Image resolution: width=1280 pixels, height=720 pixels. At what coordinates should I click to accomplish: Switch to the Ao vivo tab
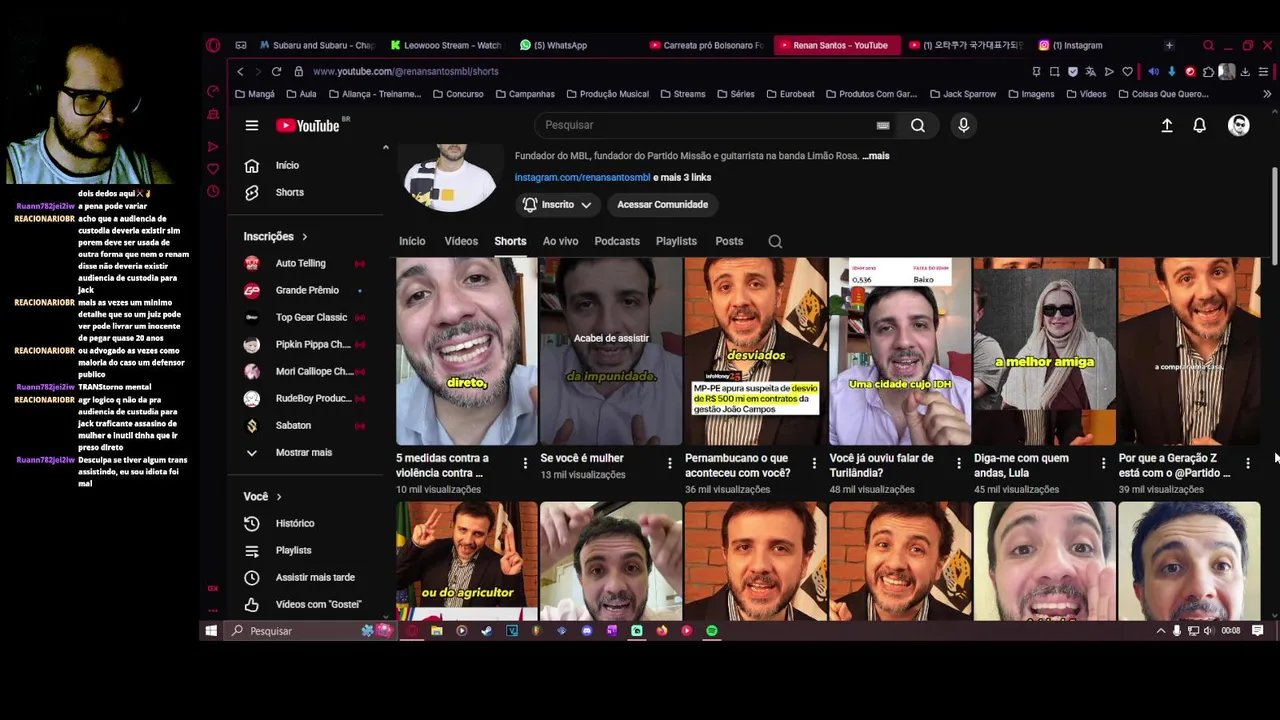(560, 241)
